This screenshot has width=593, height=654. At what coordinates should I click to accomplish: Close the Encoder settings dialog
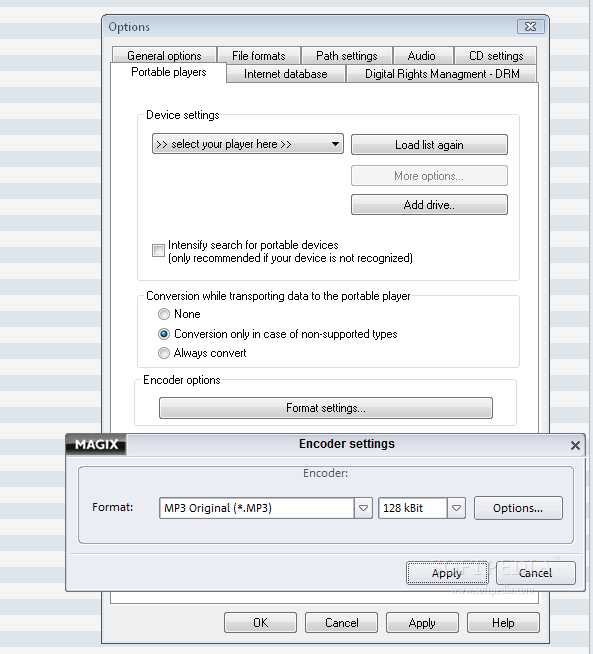(575, 445)
